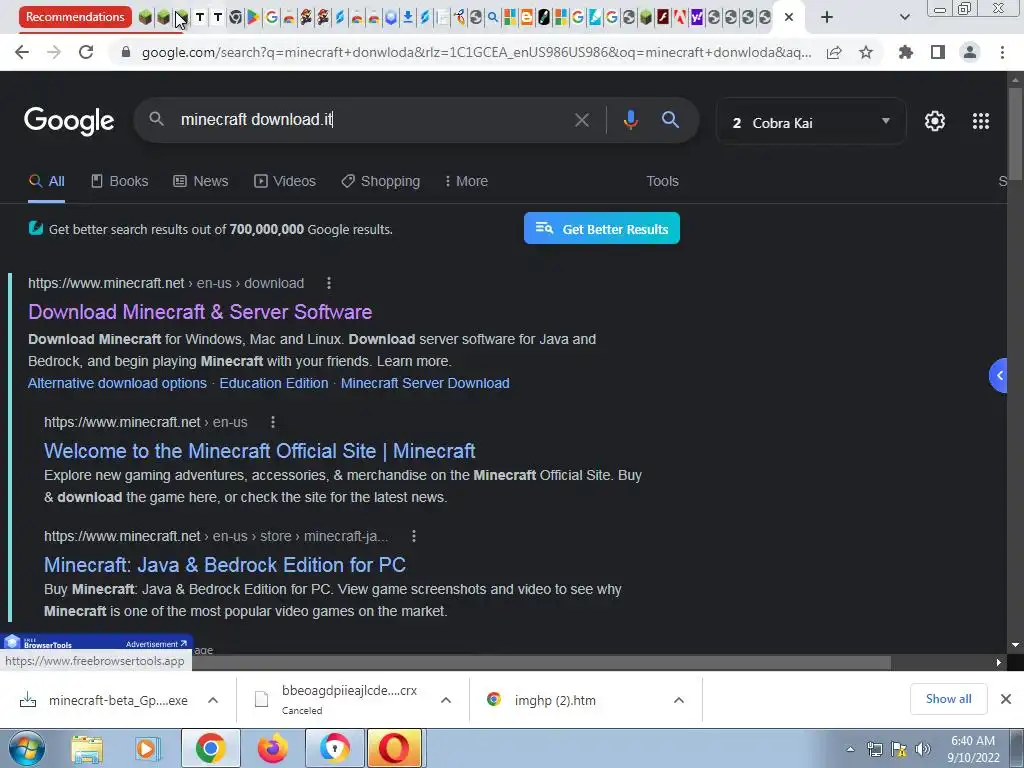Click the share page icon in address bar

tap(834, 52)
